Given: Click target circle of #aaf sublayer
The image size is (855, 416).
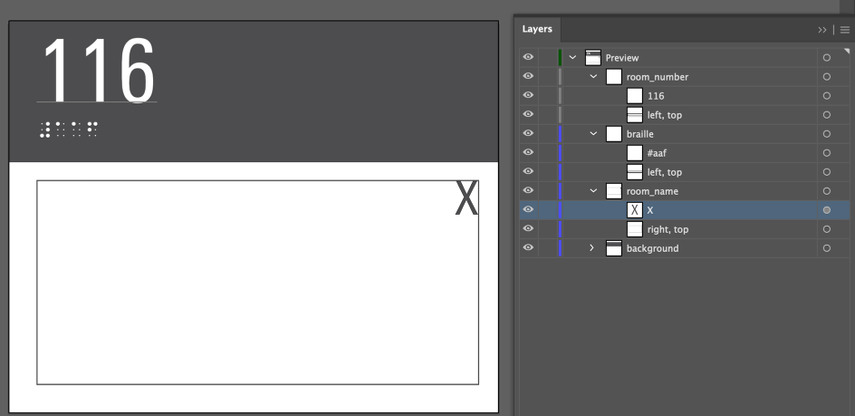Looking at the screenshot, I should 827,153.
